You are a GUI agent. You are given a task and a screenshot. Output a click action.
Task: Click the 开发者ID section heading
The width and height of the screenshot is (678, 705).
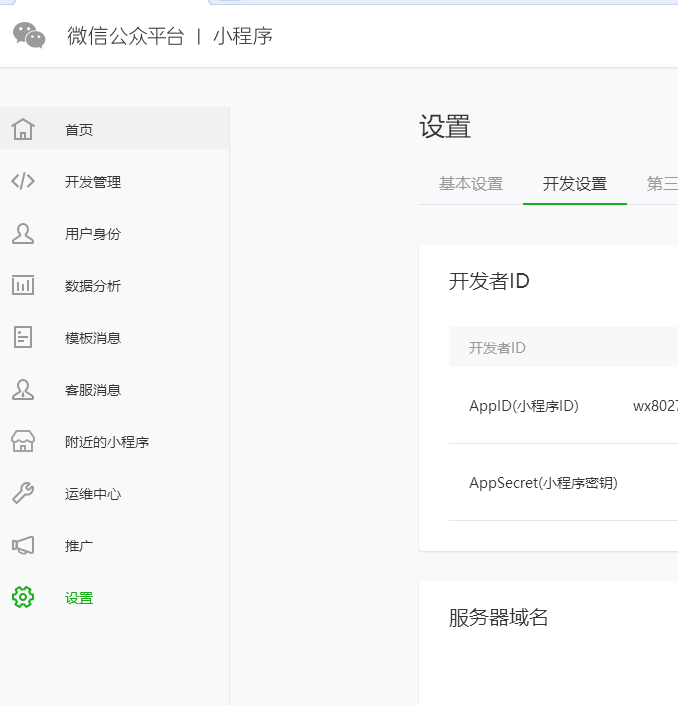pyautogui.click(x=489, y=281)
